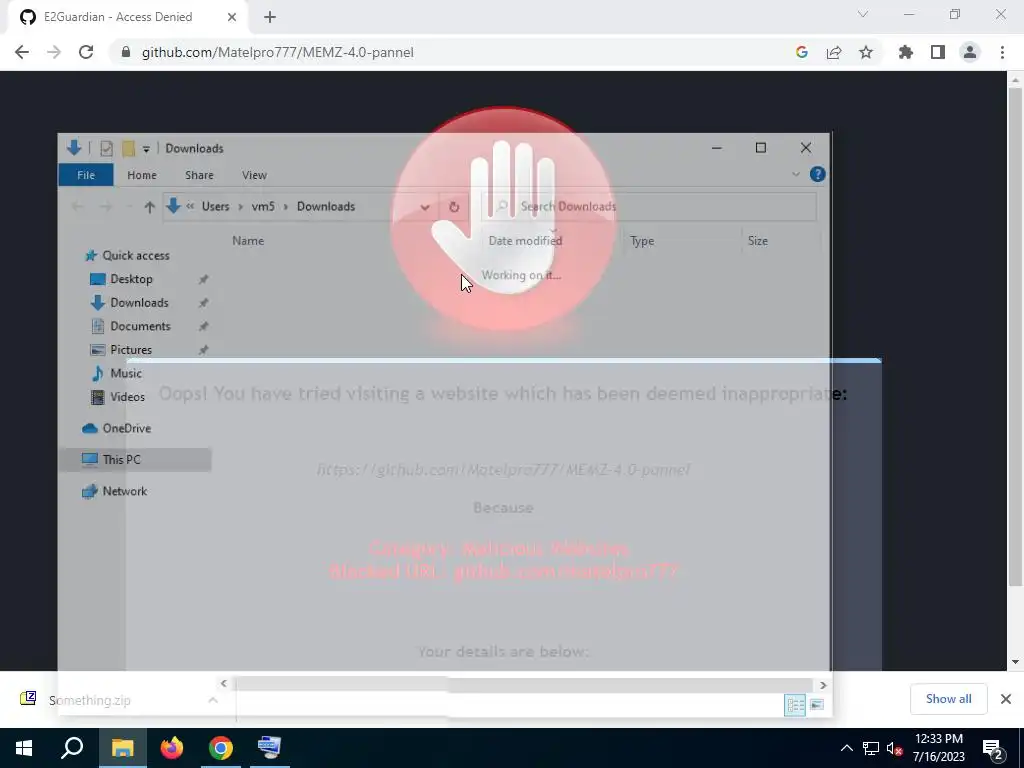Open Documents in Quick access
1024x768 pixels.
(140, 326)
